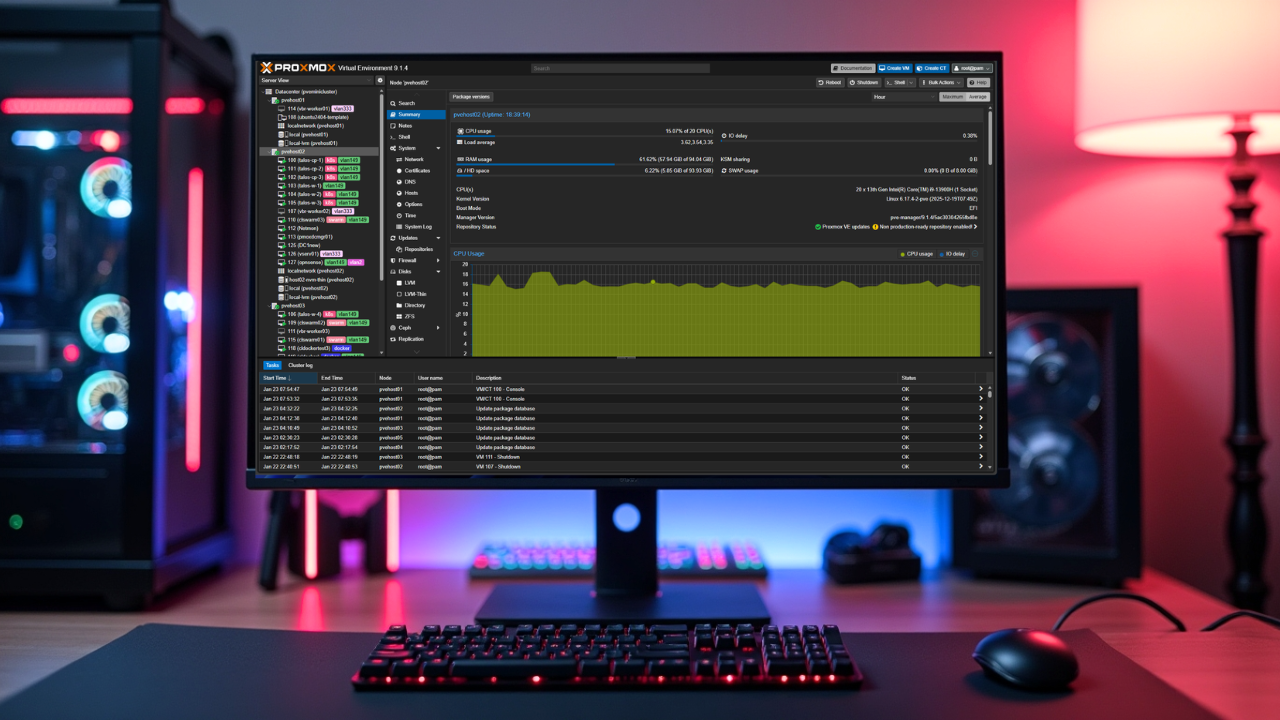
Task: Click the LVM-Thin icon
Action: click(x=400, y=294)
